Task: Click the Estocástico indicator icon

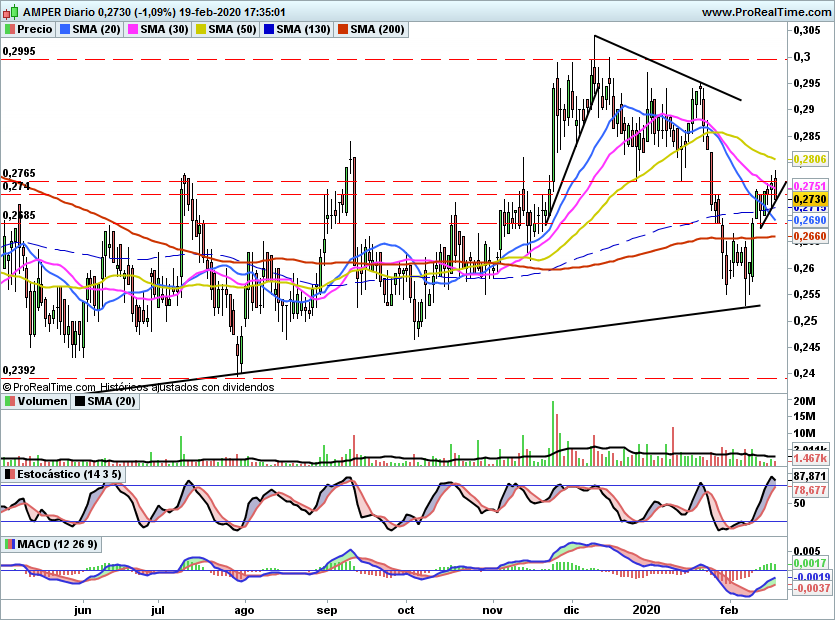Action: point(10,474)
